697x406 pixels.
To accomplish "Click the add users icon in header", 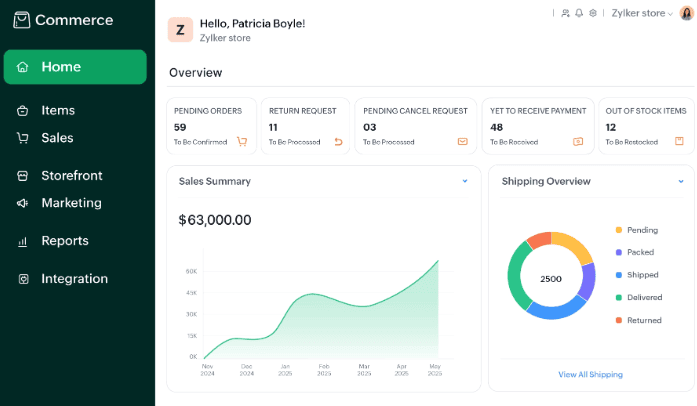I will [x=566, y=13].
